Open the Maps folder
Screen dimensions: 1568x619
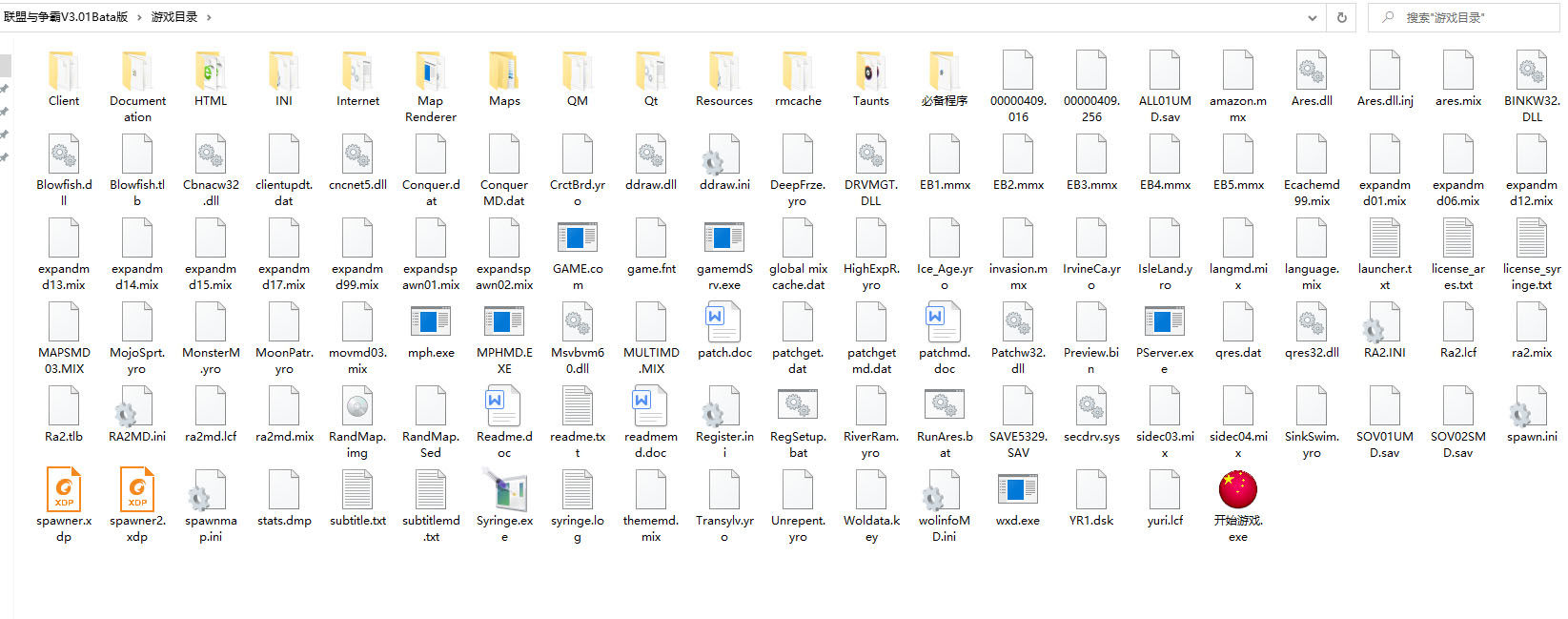pos(504,71)
